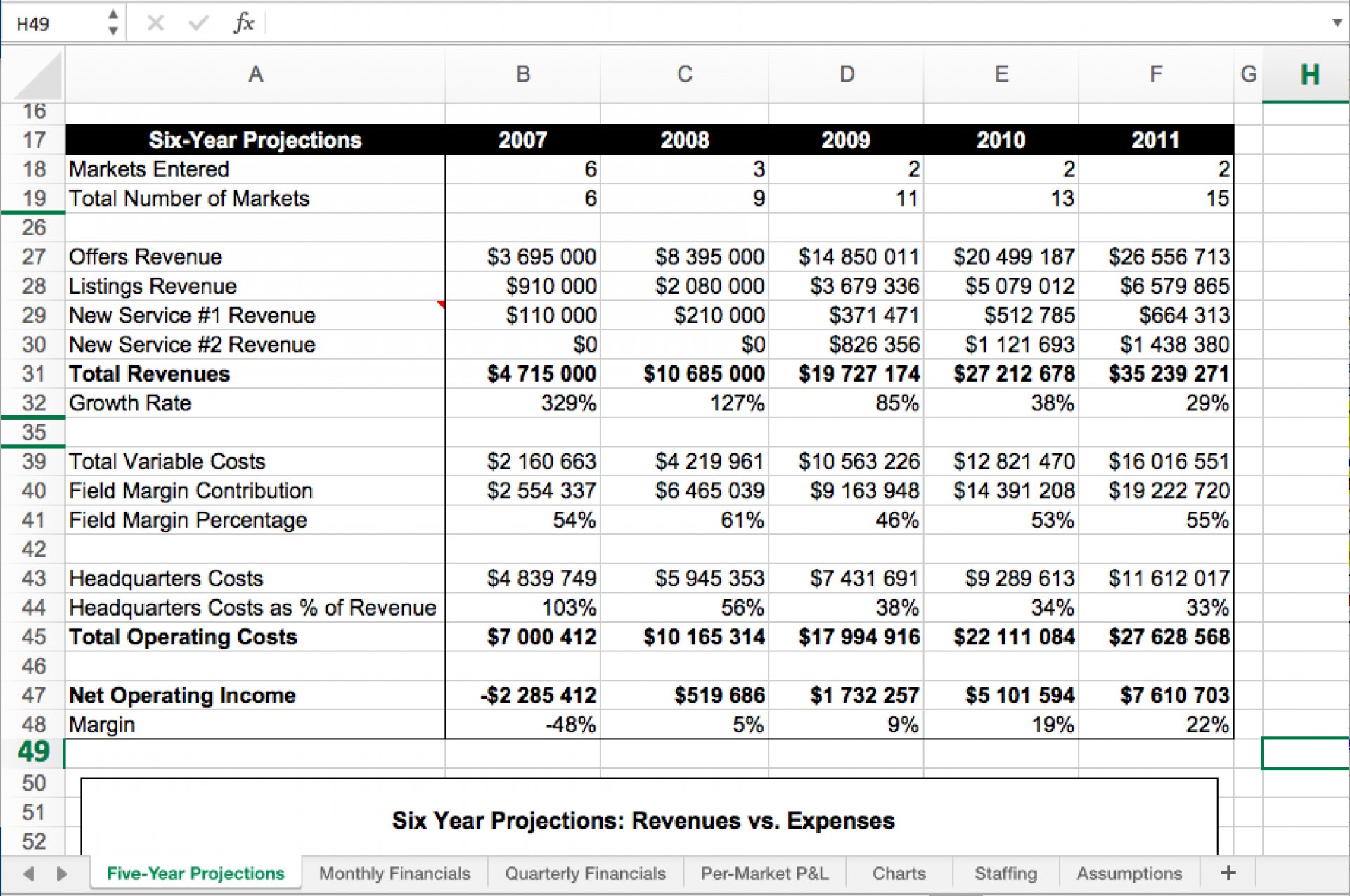
Task: Click Growth Rate value 85%
Action: (847, 403)
